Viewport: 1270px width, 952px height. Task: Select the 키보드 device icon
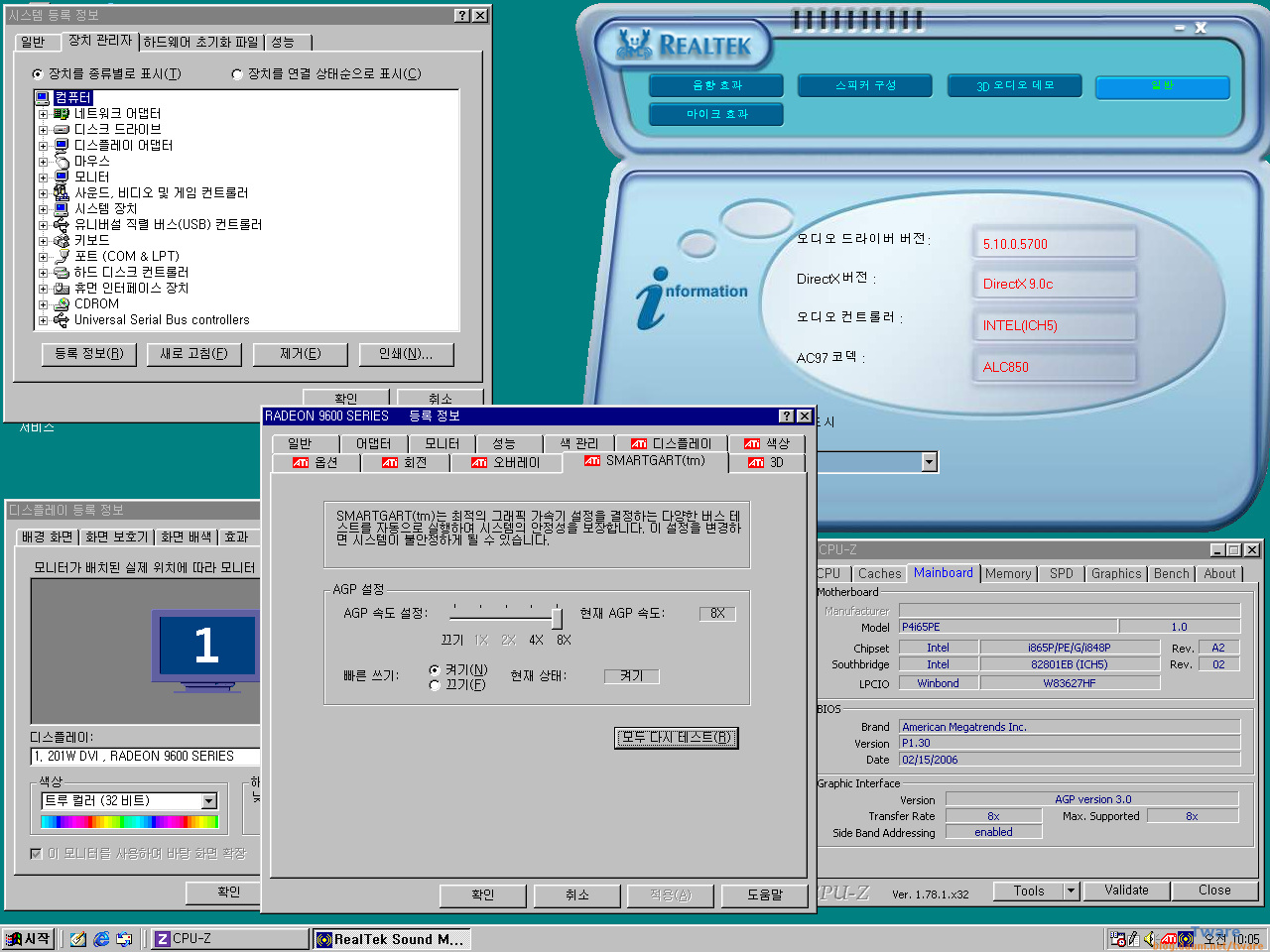pos(62,240)
